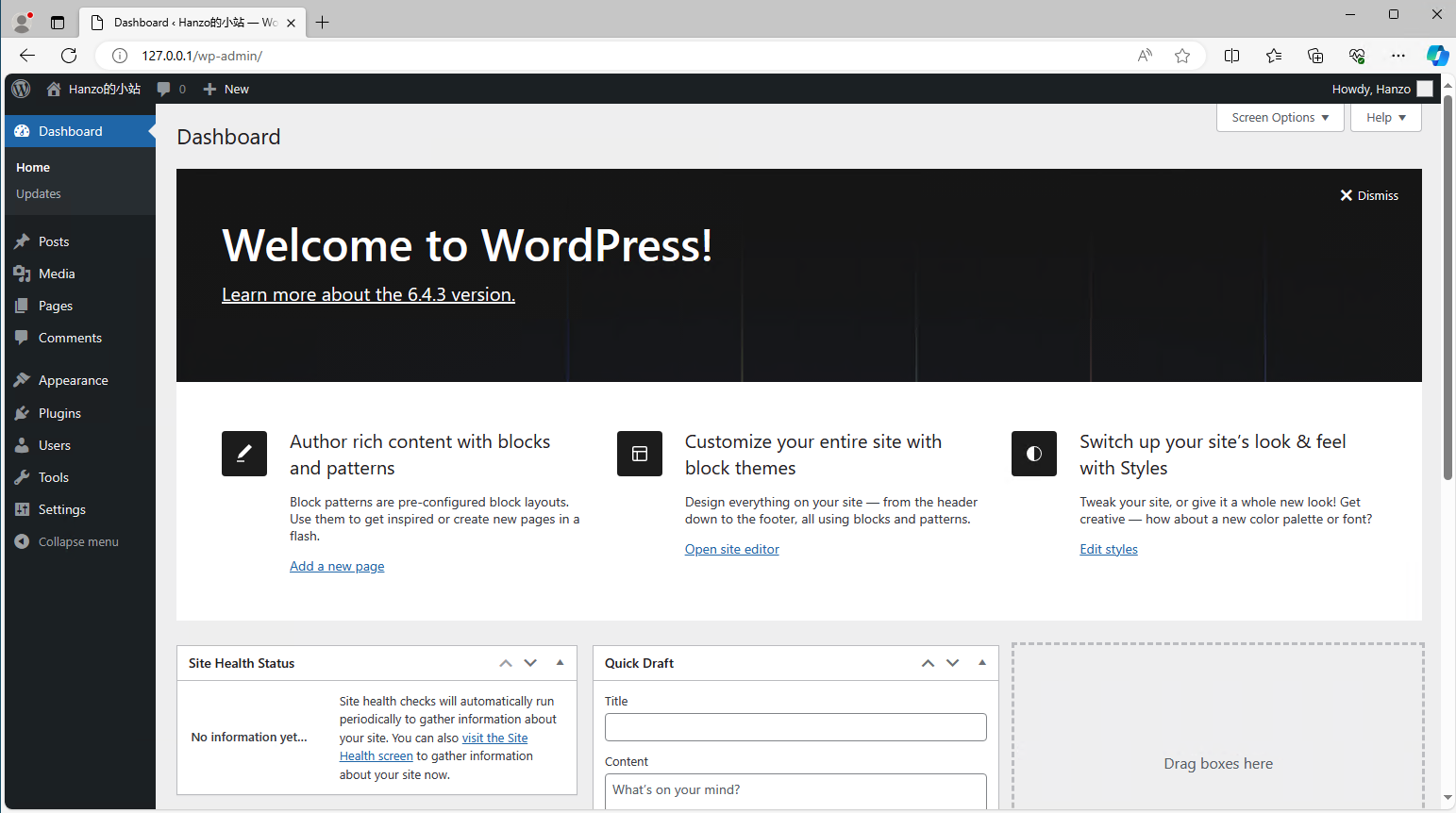This screenshot has width=1456, height=813.
Task: Focus the What's on your mind content box
Action: pyautogui.click(x=795, y=791)
